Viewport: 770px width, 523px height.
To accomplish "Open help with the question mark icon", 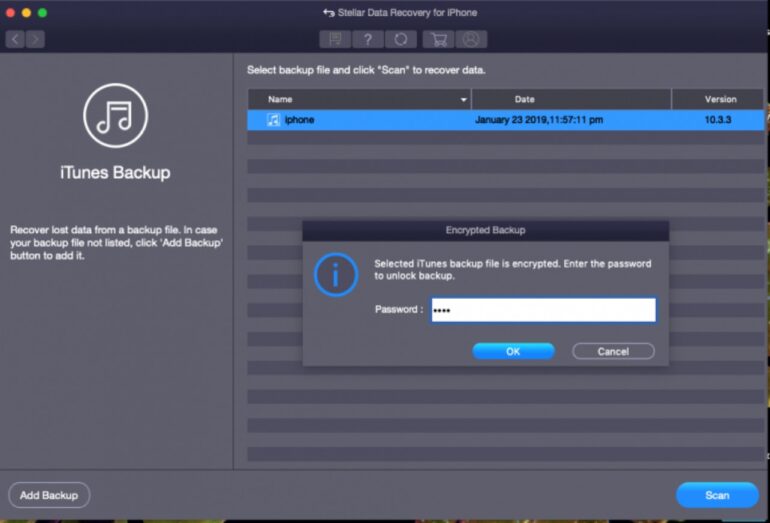I will point(368,39).
